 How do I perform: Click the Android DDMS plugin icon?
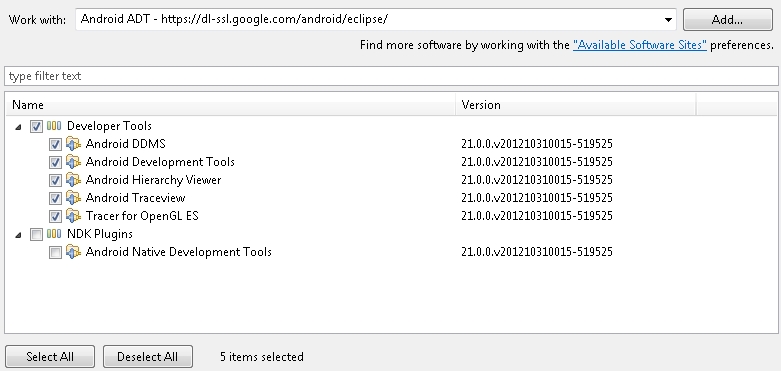pos(73,144)
